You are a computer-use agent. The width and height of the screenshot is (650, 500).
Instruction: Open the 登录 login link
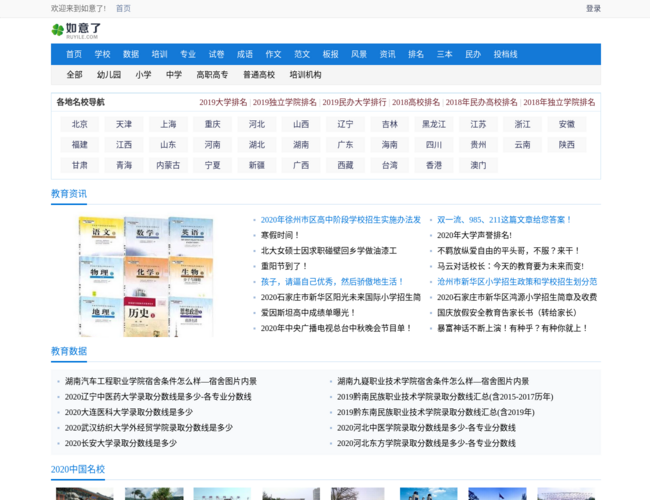coord(593,8)
